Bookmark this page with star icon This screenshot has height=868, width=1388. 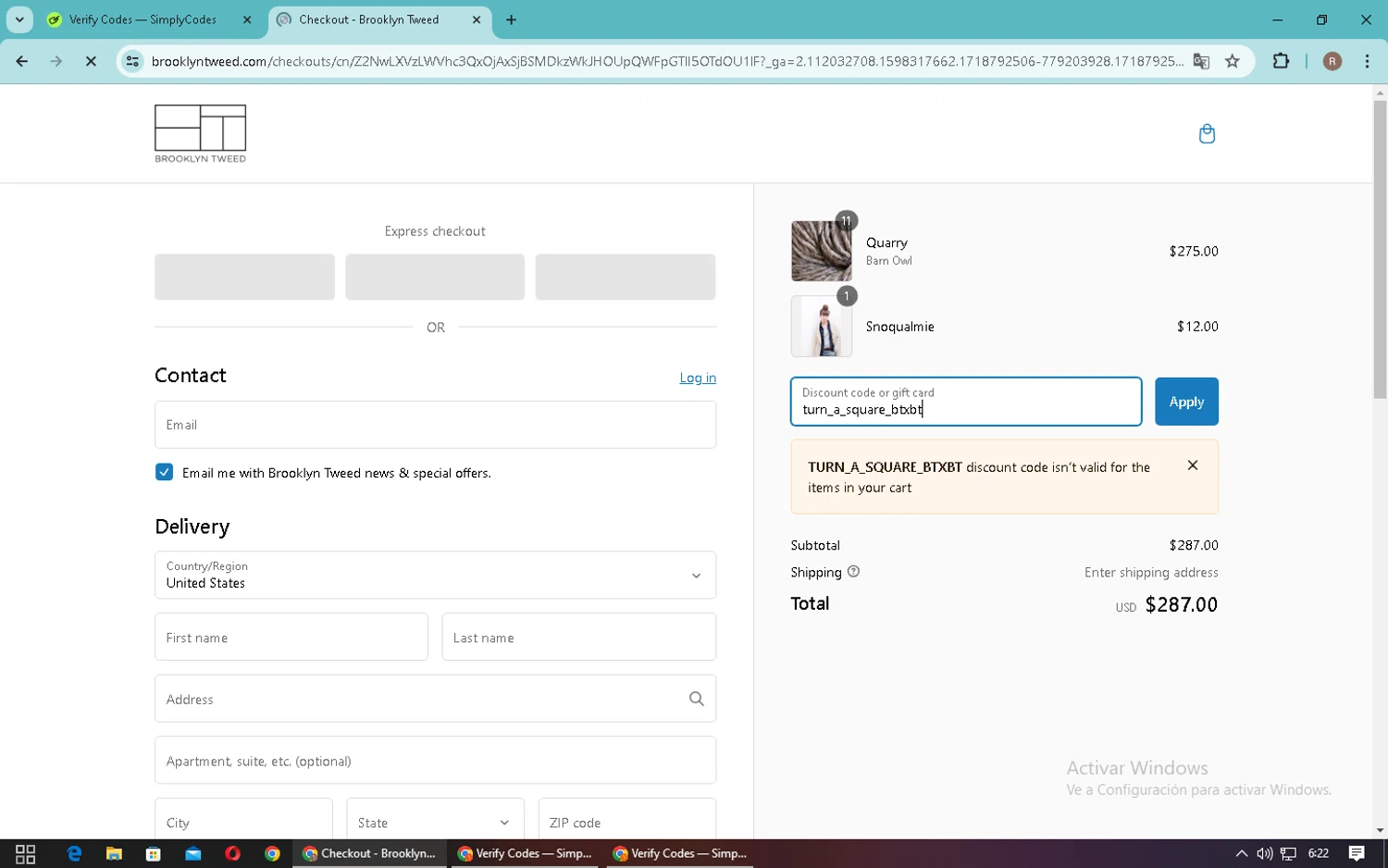point(1233,61)
